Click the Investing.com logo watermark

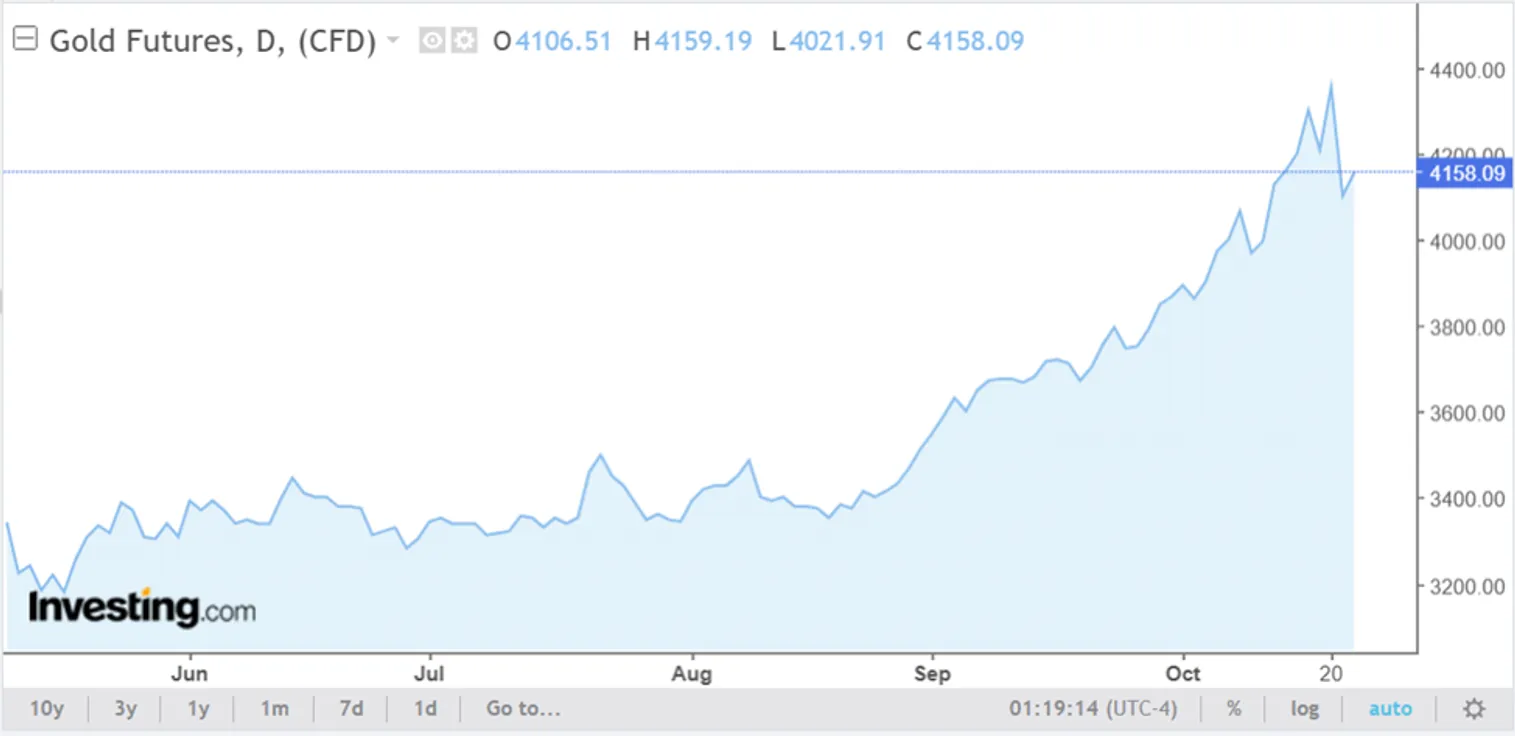click(141, 608)
